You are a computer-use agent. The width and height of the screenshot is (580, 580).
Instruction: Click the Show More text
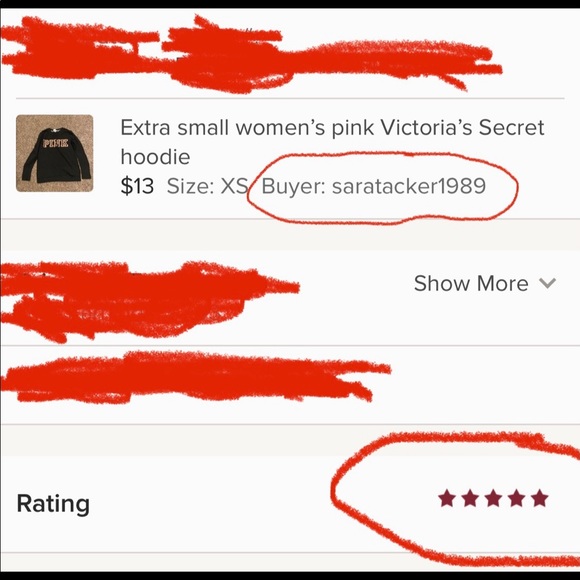click(x=471, y=283)
